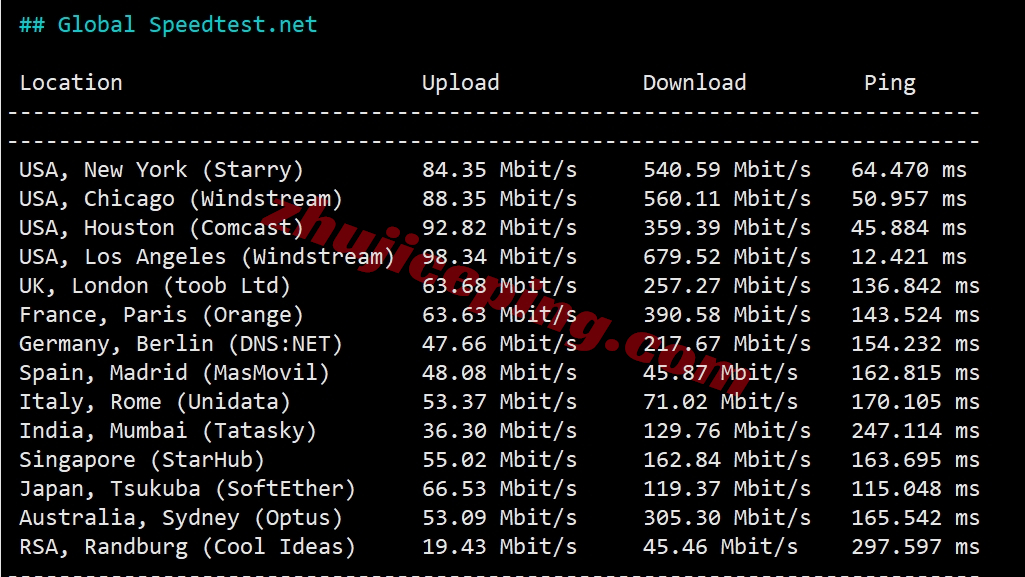This screenshot has width=1025, height=577.
Task: Select the Download column header
Action: tap(694, 82)
